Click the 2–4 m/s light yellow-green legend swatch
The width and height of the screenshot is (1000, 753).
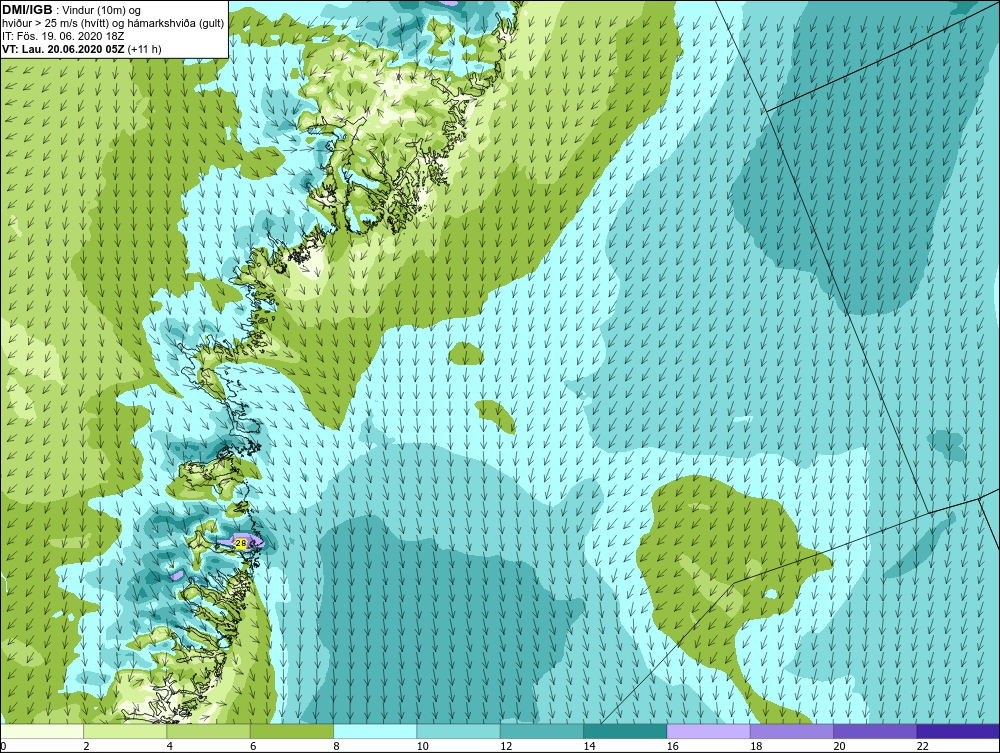tap(125, 731)
